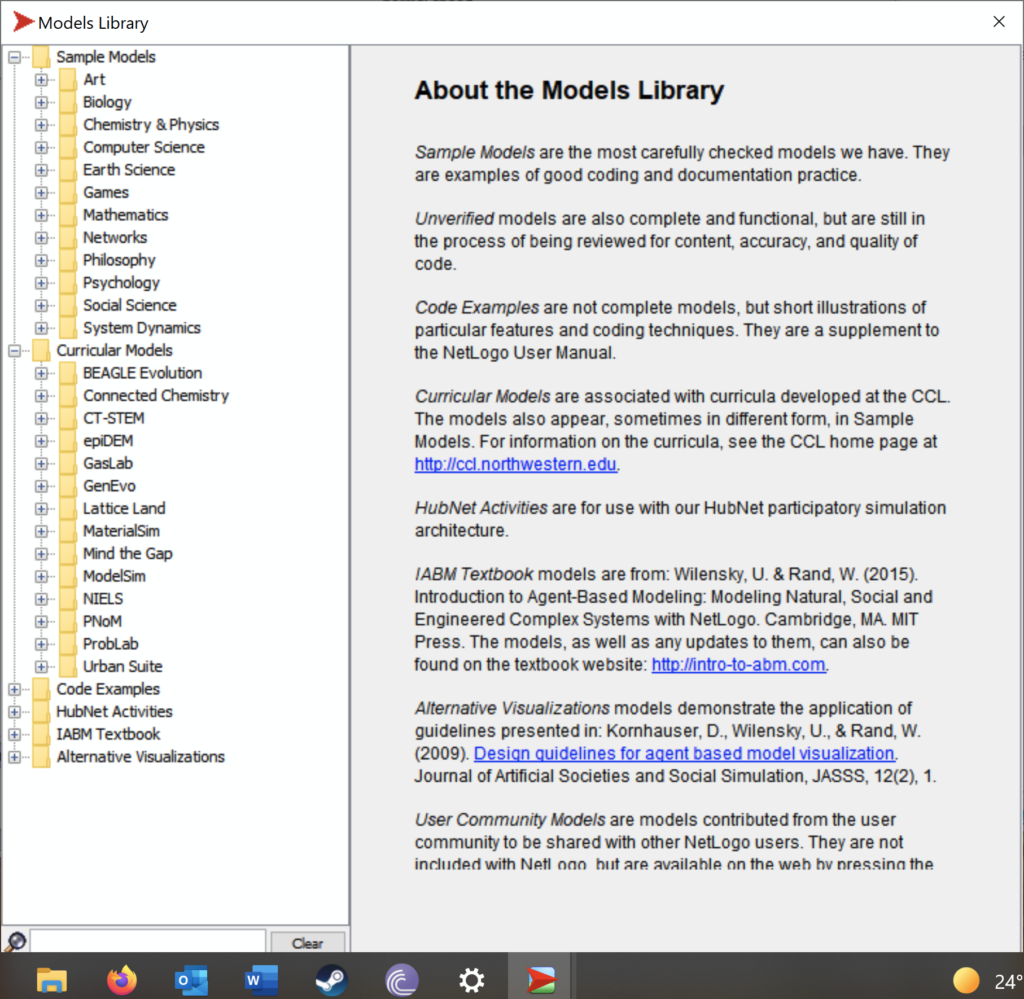Select ProbLab in the tree
Image resolution: width=1024 pixels, height=999 pixels.
(110, 644)
